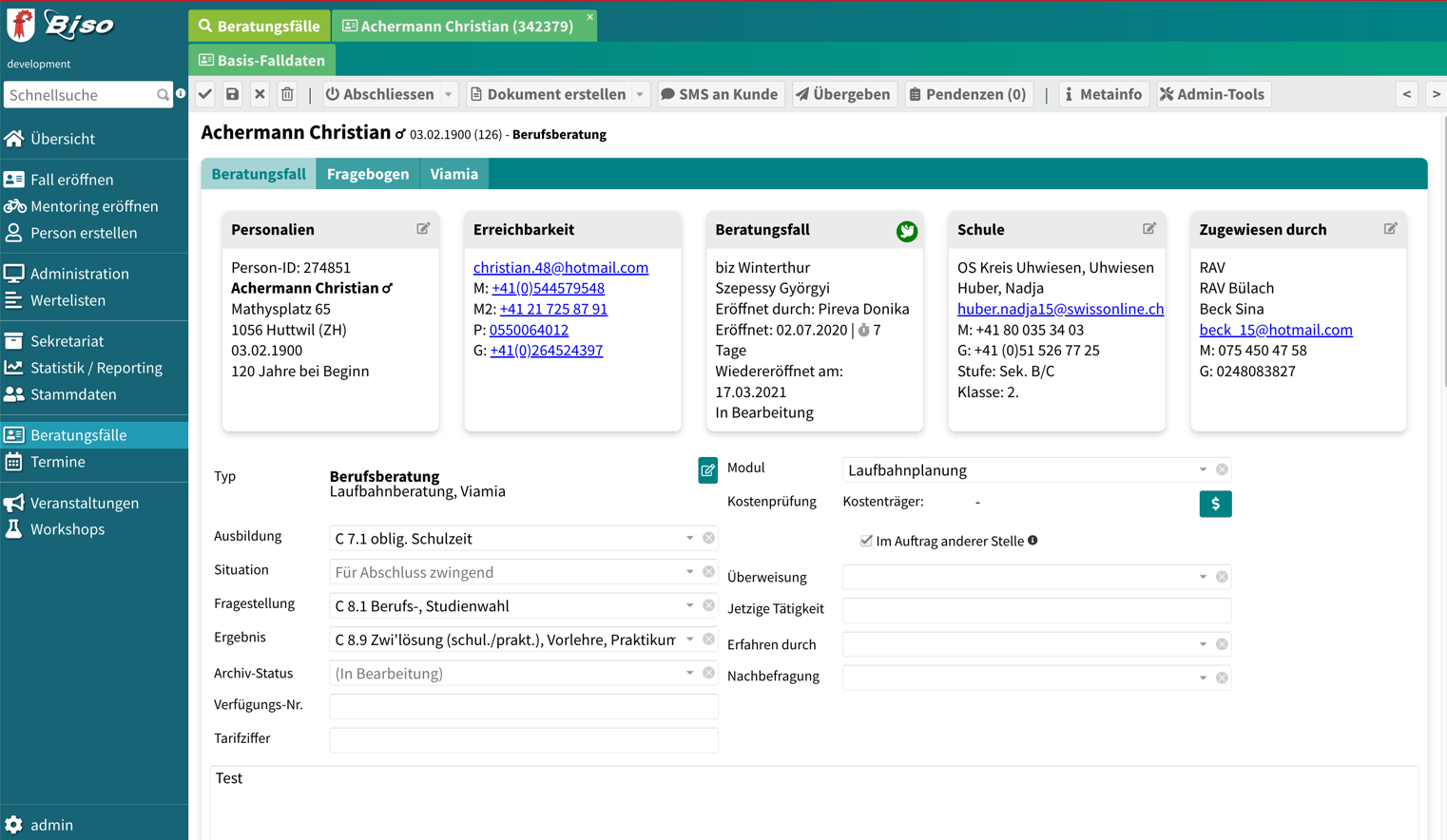Image resolution: width=1447 pixels, height=840 pixels.
Task: Clear the Fragestellung field with its x icon
Action: 708,605
